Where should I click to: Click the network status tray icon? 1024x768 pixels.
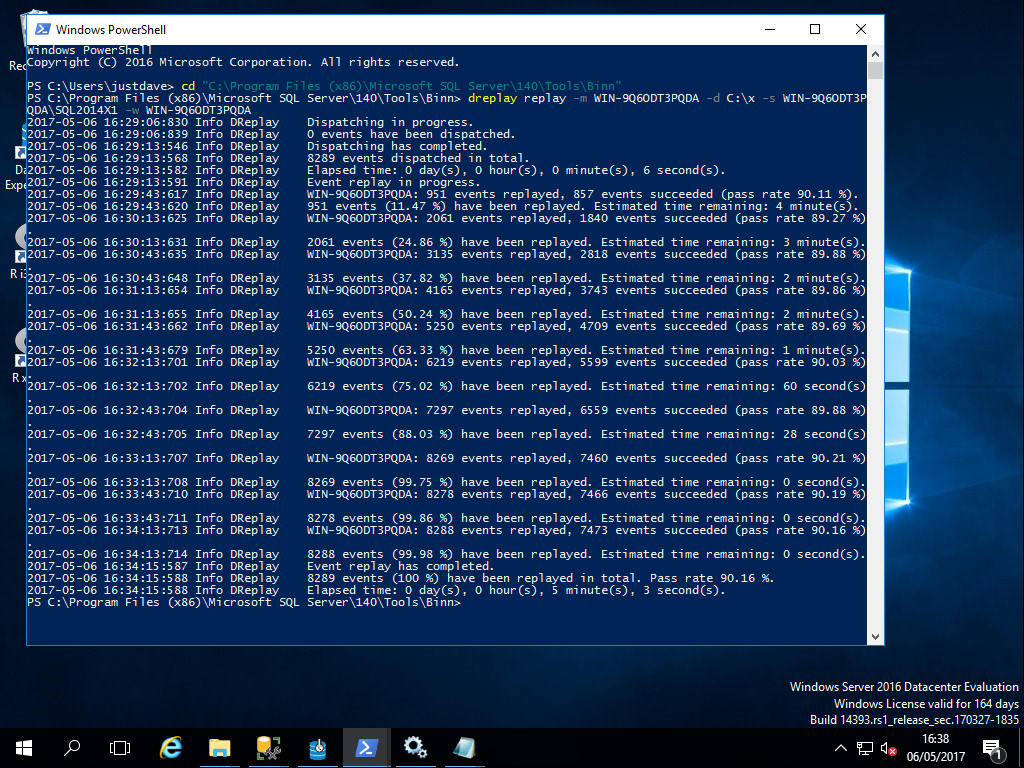(x=865, y=748)
